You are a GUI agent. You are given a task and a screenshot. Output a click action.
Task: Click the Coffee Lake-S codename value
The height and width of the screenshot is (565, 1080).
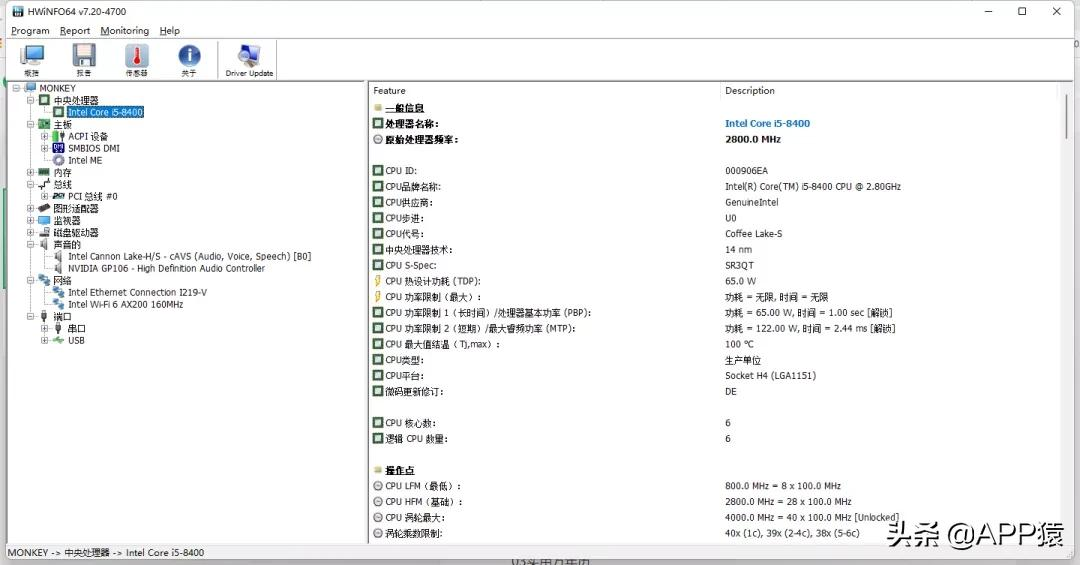click(x=754, y=234)
